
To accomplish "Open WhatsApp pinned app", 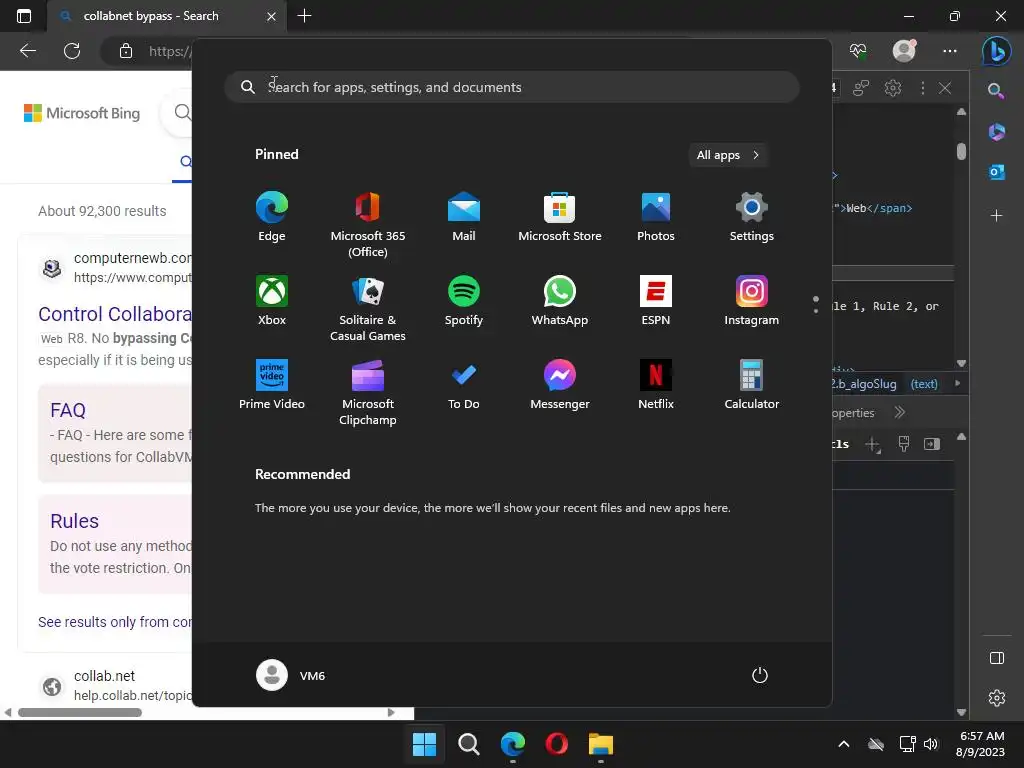I will 560,301.
